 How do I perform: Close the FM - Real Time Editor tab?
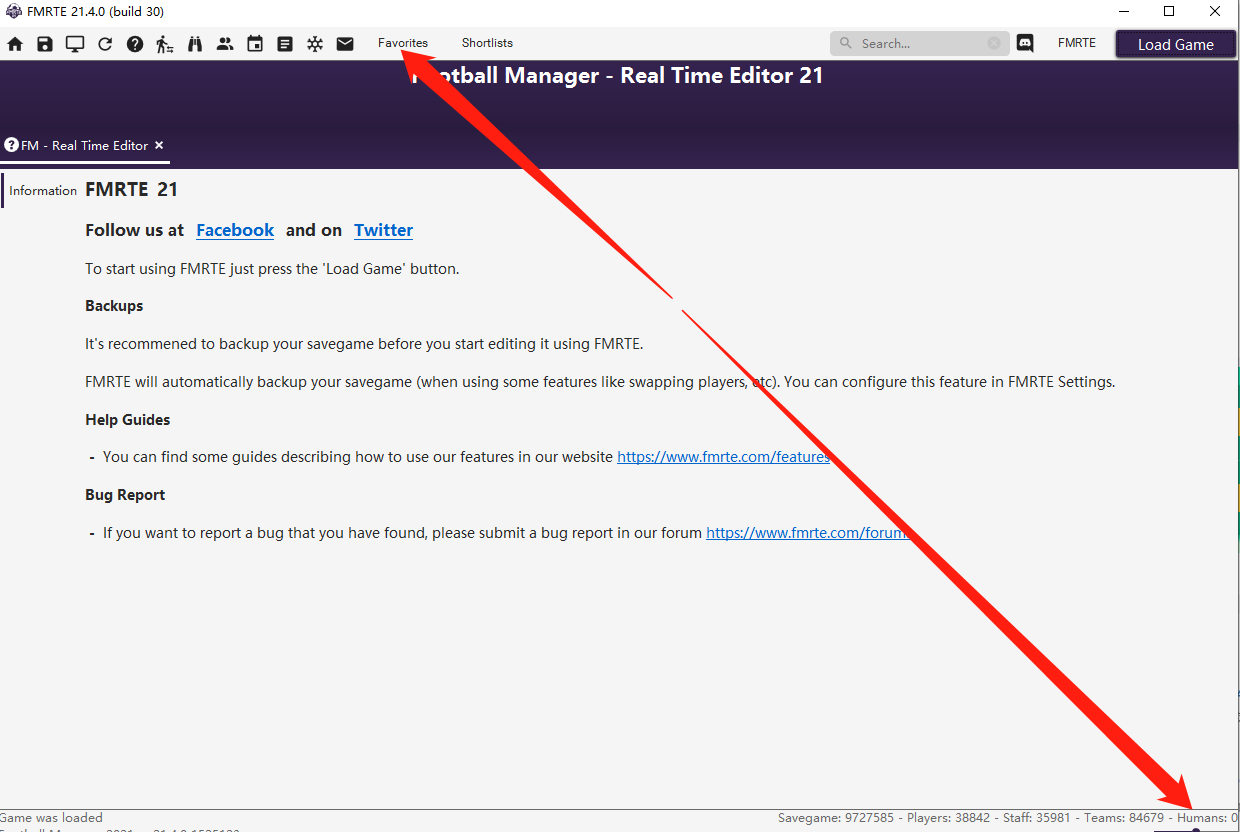(159, 146)
